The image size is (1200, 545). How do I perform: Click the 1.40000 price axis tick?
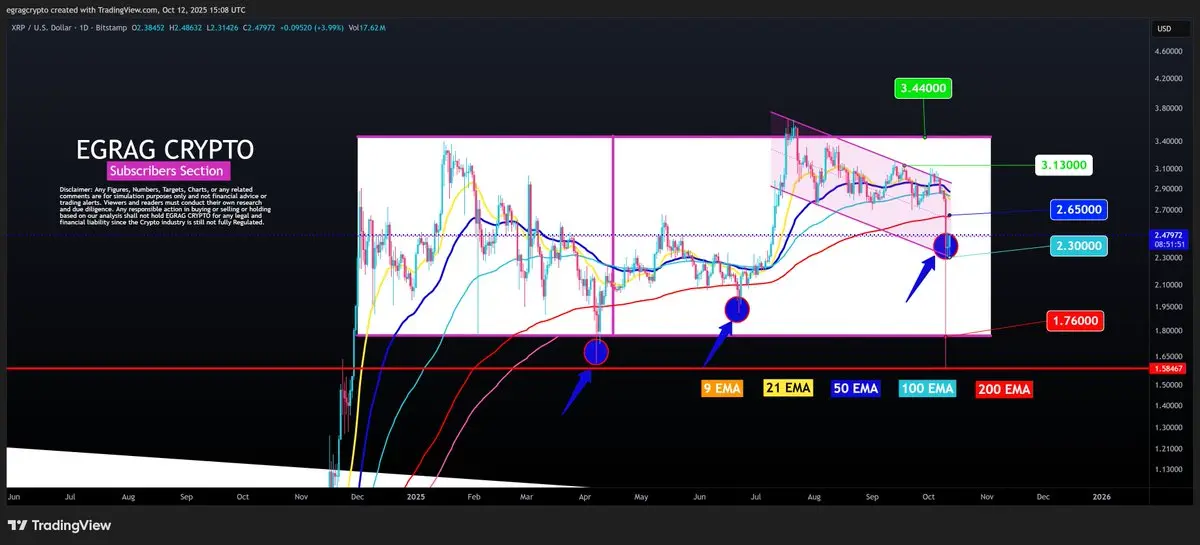[x=1170, y=405]
